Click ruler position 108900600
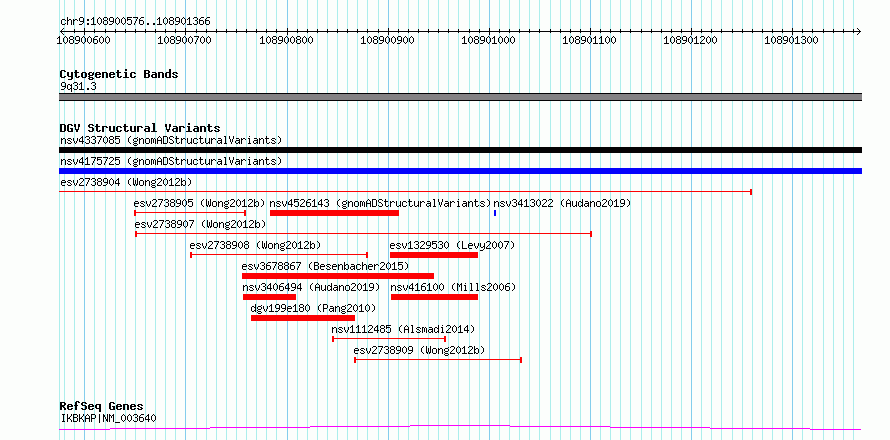Viewport: 890px width, 440px height. (84, 40)
